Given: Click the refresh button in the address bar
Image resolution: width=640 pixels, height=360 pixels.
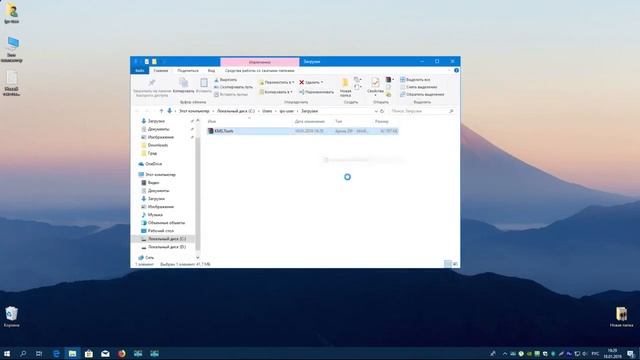Looking at the screenshot, I should click(382, 111).
